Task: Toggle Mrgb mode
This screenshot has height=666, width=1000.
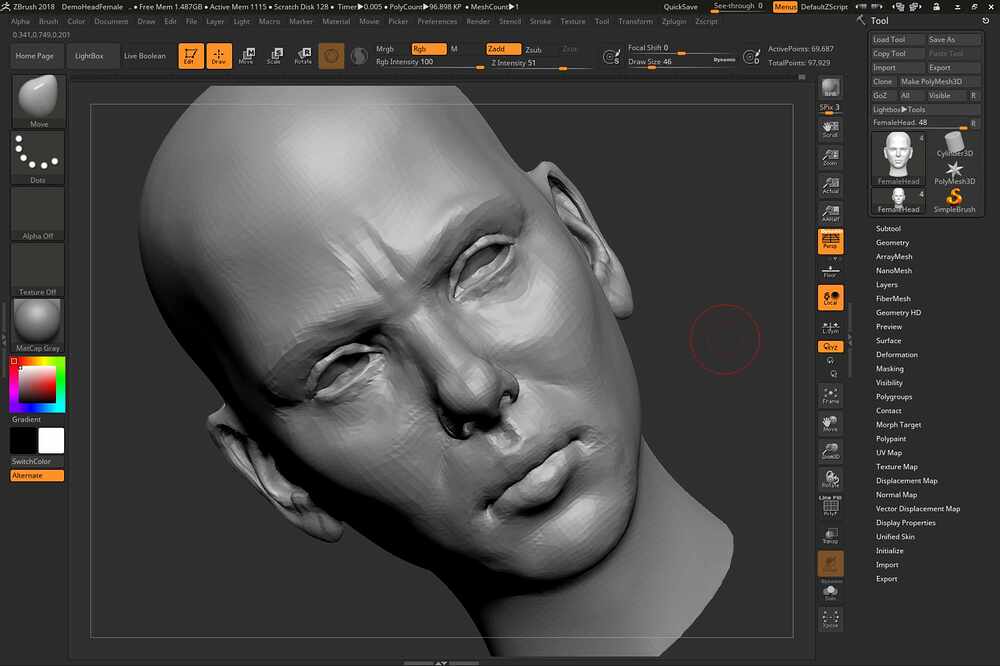Action: click(x=385, y=49)
